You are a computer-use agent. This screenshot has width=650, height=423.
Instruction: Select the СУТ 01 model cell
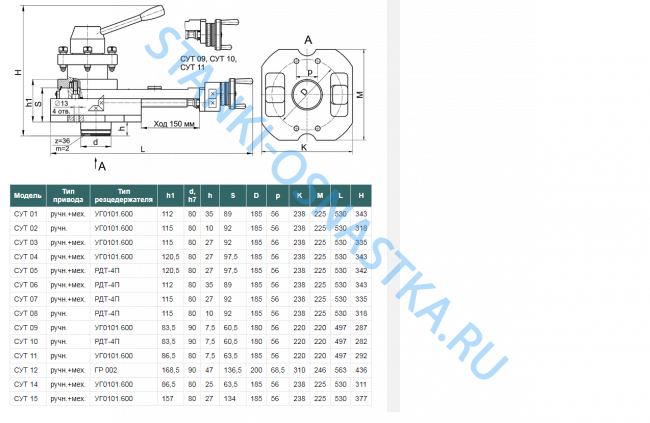[x=26, y=214]
